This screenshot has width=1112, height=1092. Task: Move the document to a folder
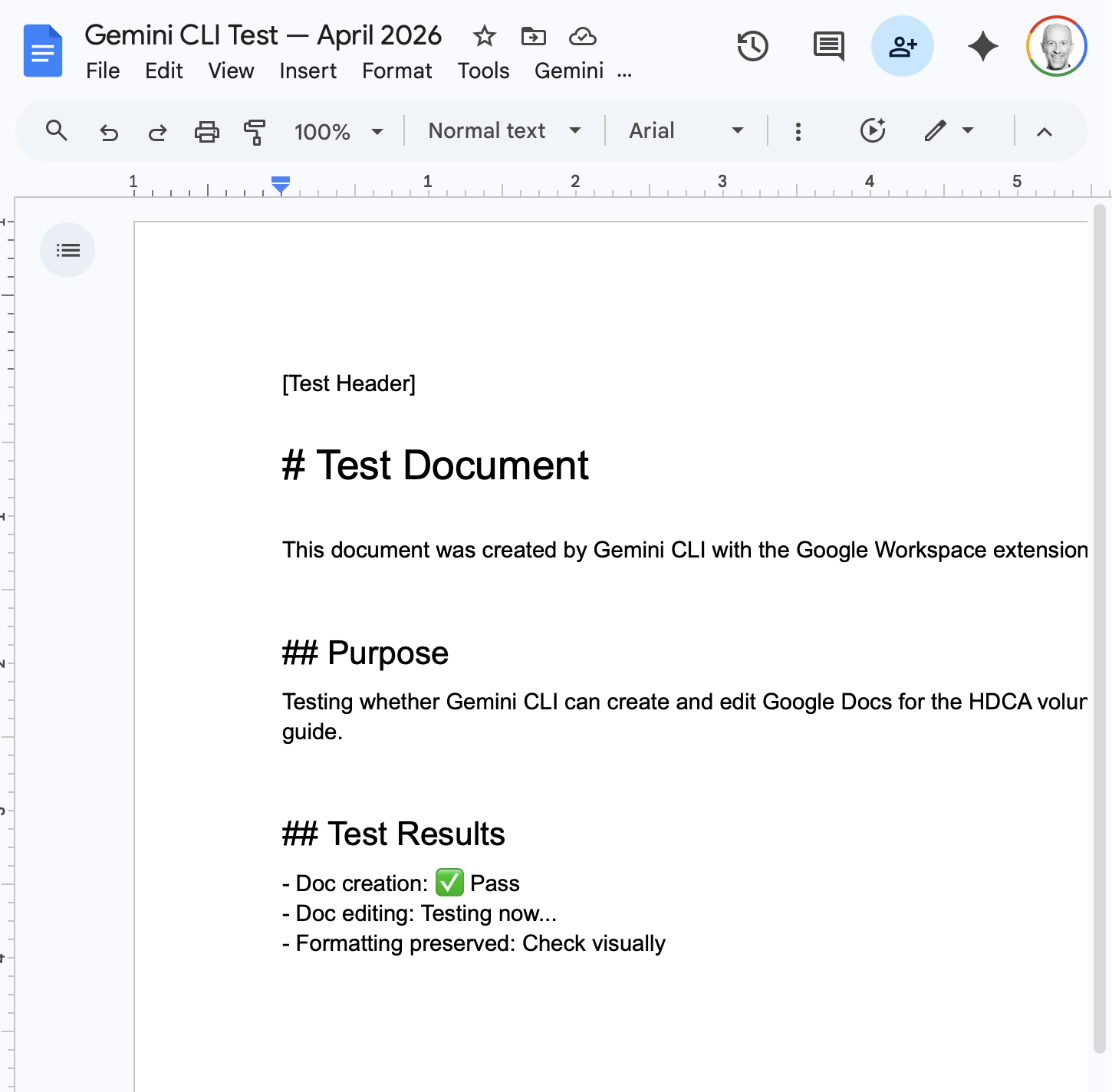(x=533, y=36)
